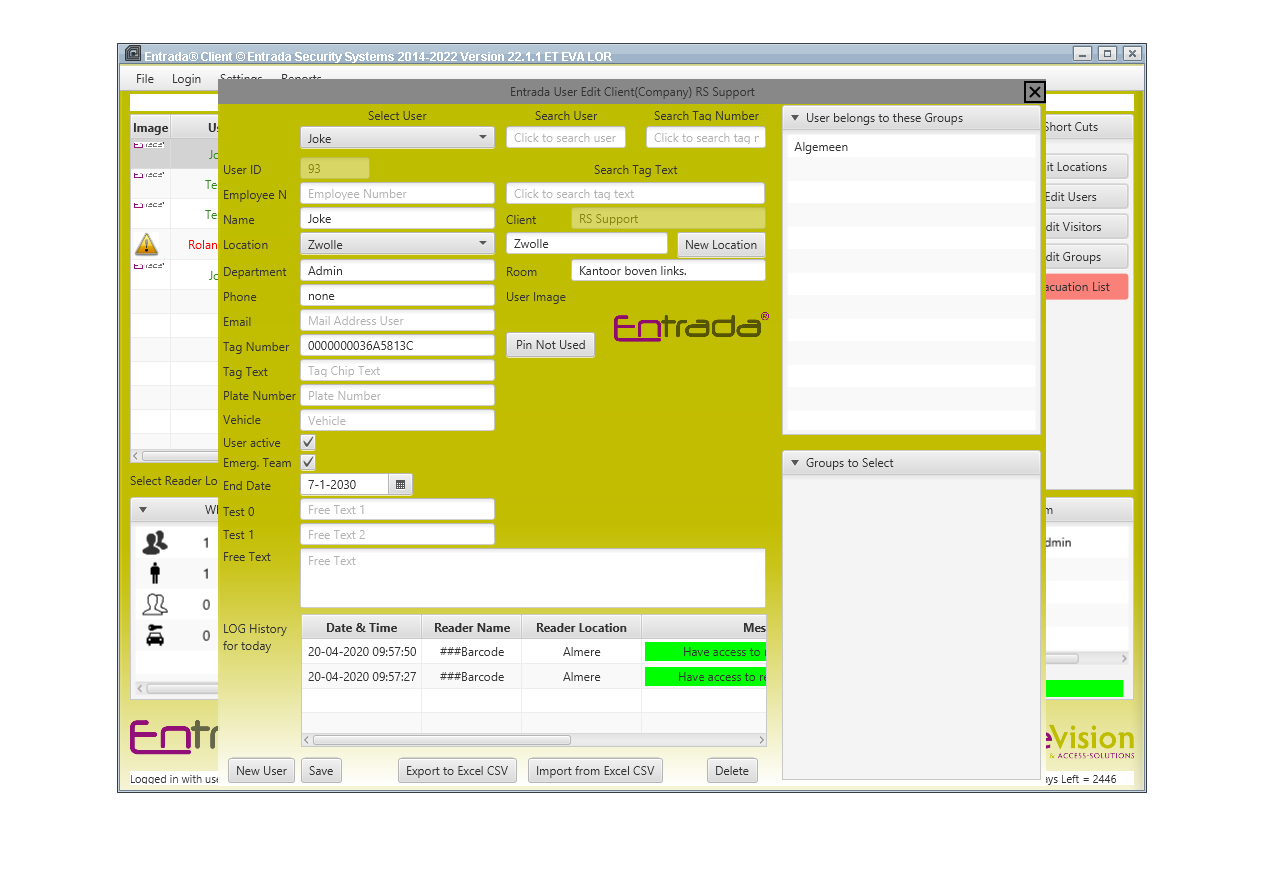1263x880 pixels.
Task: Open the File menu
Action: [x=145, y=79]
